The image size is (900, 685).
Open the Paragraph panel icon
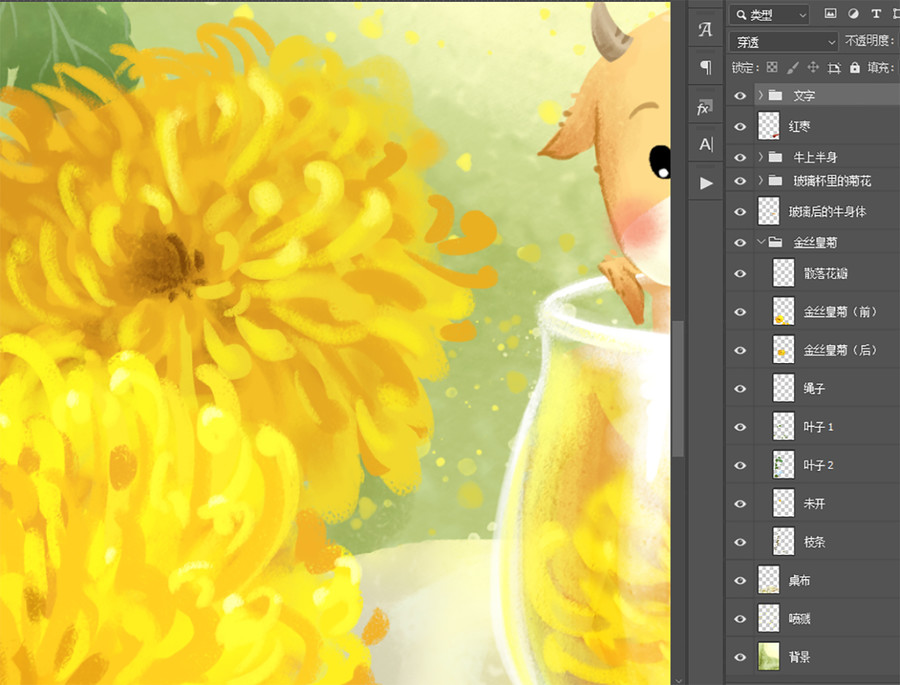705,68
